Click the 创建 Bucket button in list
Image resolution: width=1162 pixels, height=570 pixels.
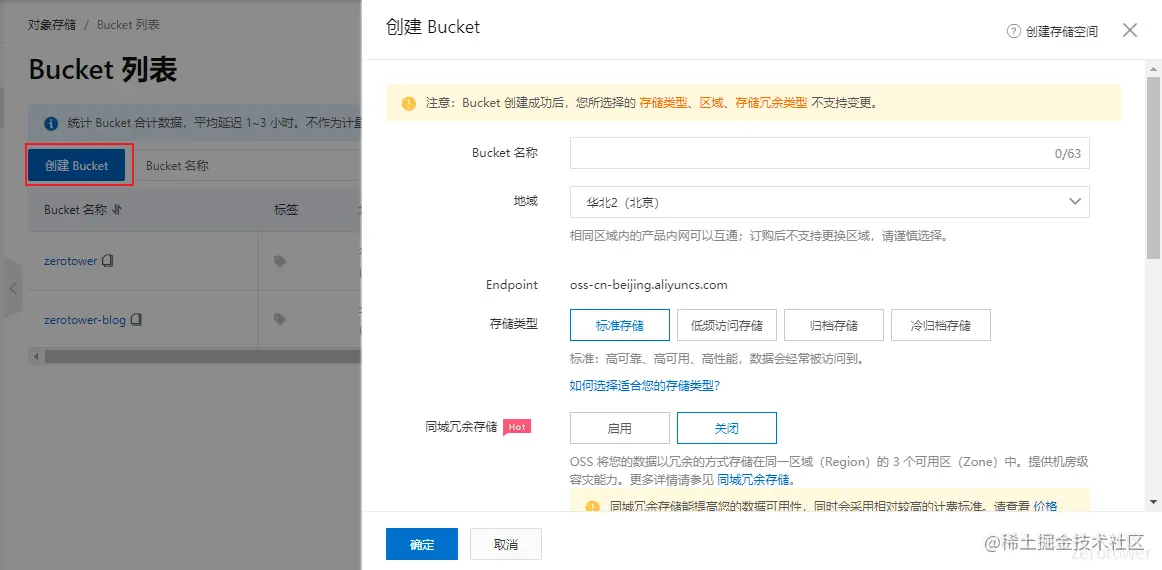76,165
